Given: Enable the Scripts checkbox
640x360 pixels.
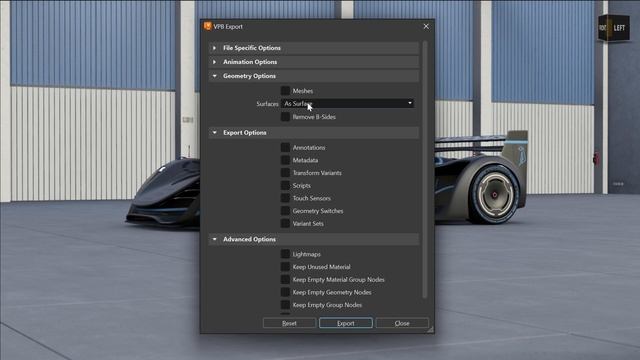Looking at the screenshot, I should [285, 185].
